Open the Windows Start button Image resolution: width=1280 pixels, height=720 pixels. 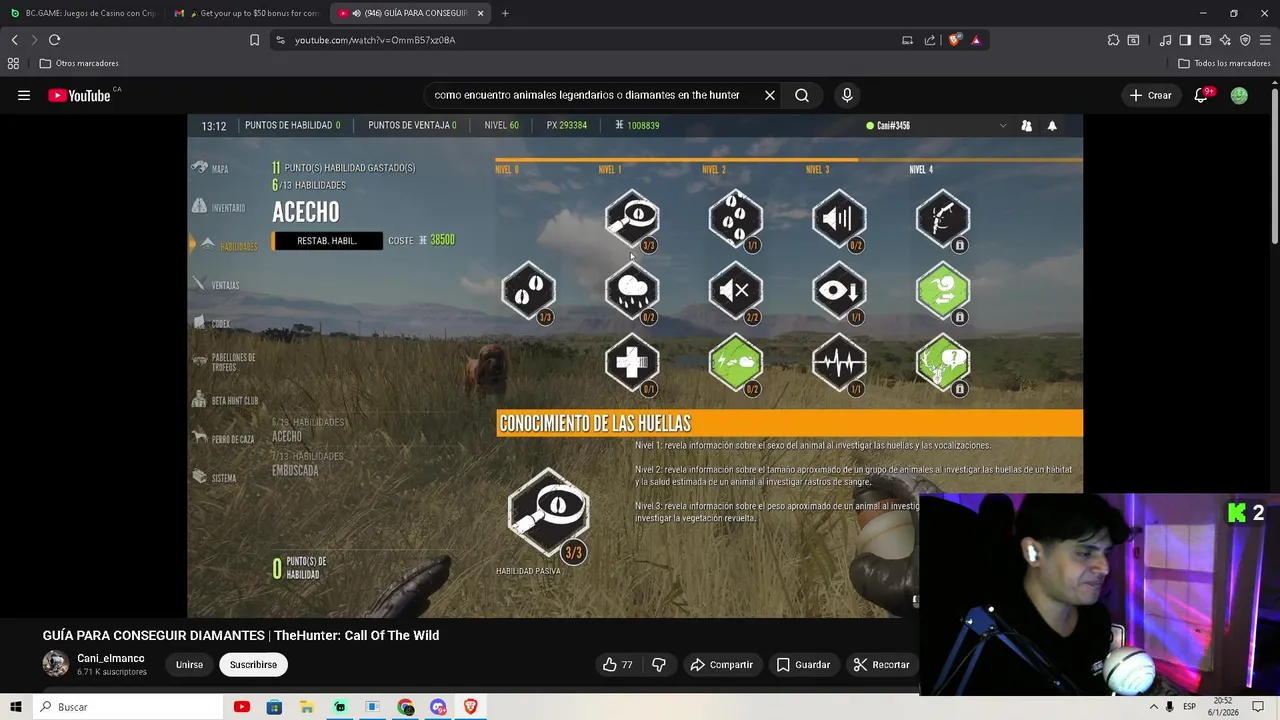[16, 707]
